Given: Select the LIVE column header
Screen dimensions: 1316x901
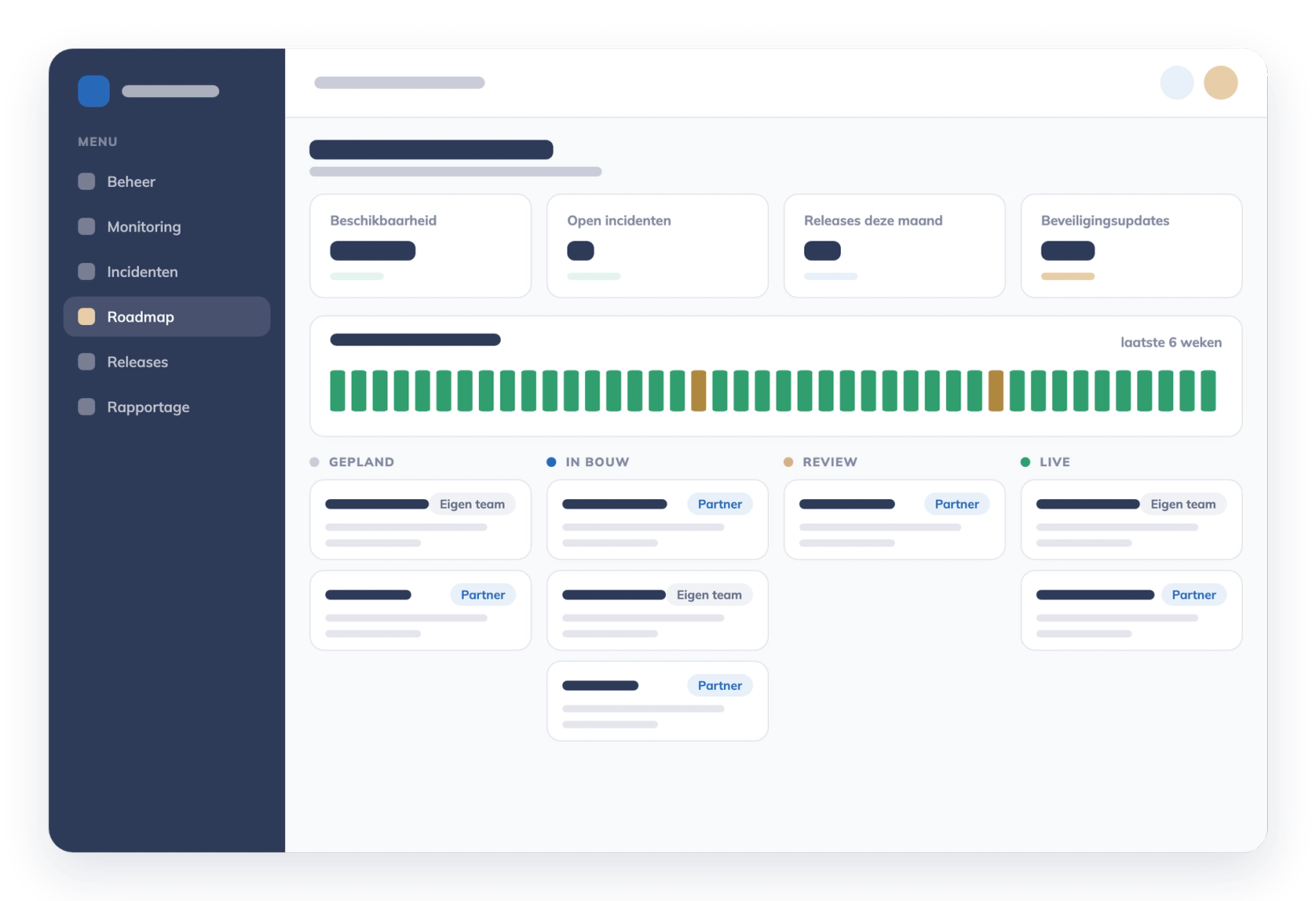Looking at the screenshot, I should coord(1046,461).
